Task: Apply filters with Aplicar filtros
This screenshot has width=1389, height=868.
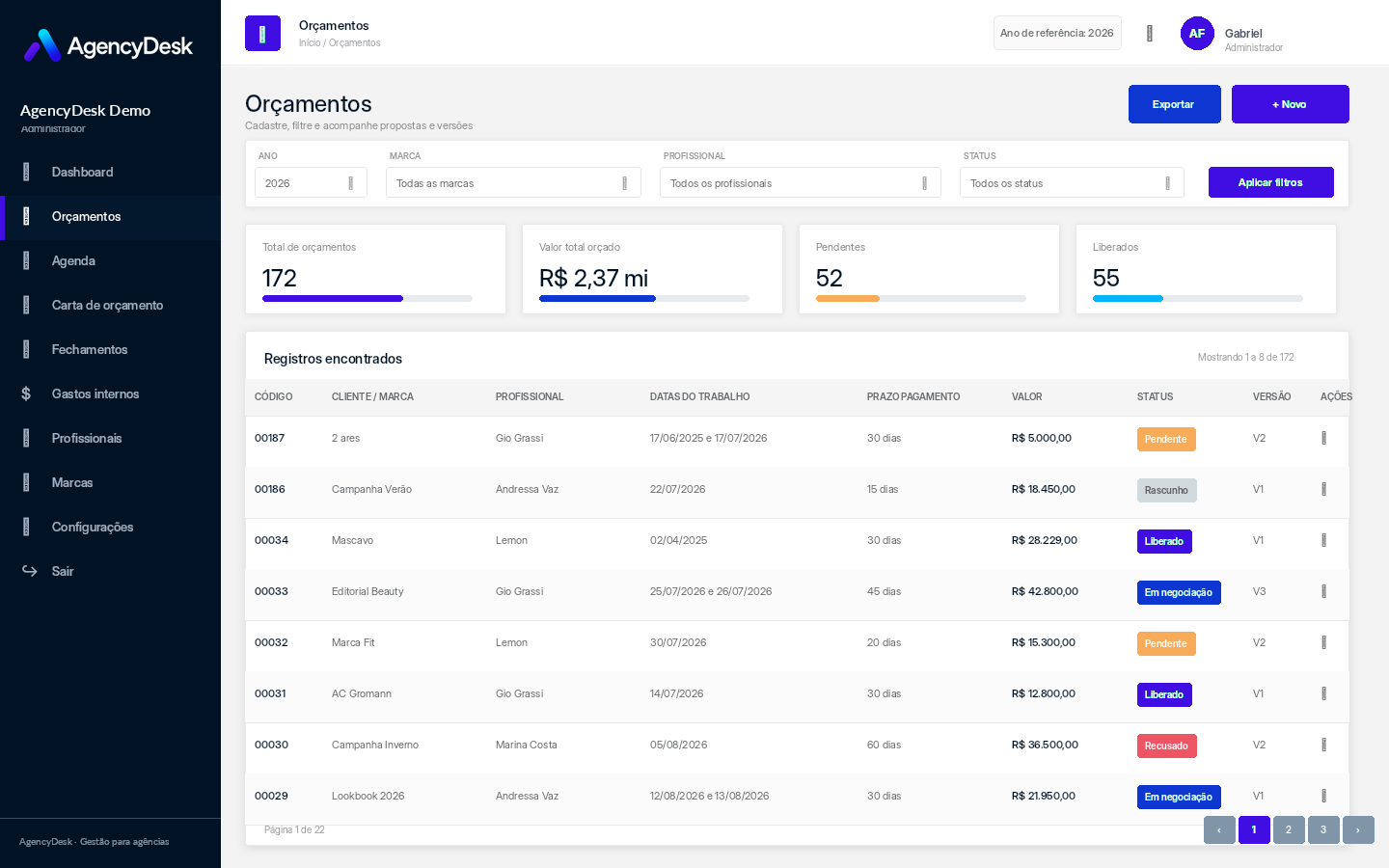Action: (x=1271, y=182)
